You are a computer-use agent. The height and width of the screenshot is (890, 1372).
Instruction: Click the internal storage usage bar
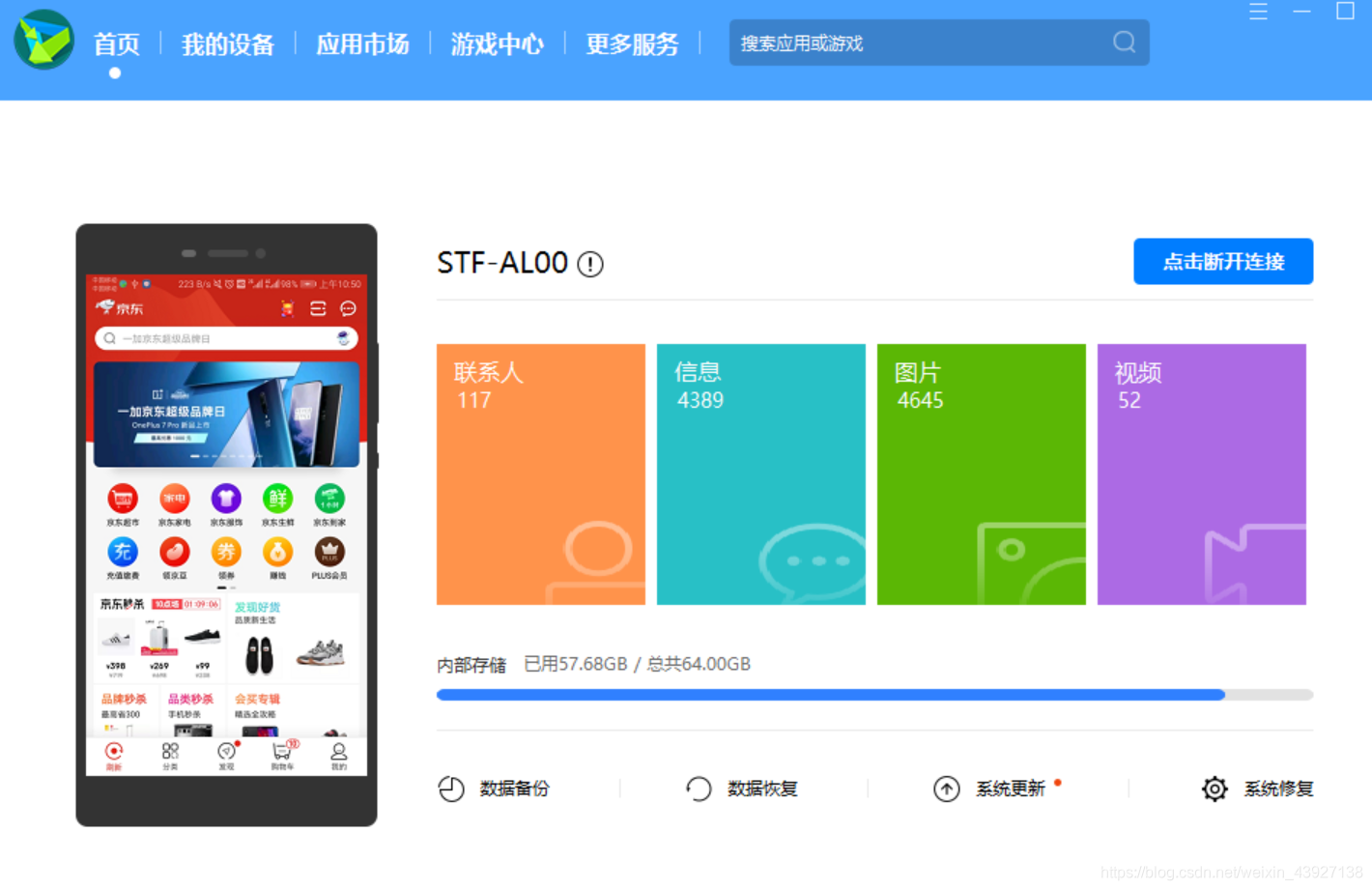click(874, 695)
